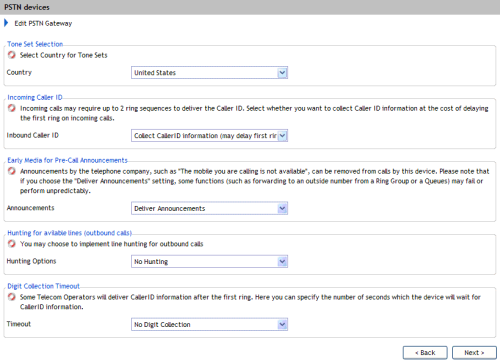Screen dimensions: 500x363
Task: Click the Digit Collection Timeout section title
Action: (43, 286)
